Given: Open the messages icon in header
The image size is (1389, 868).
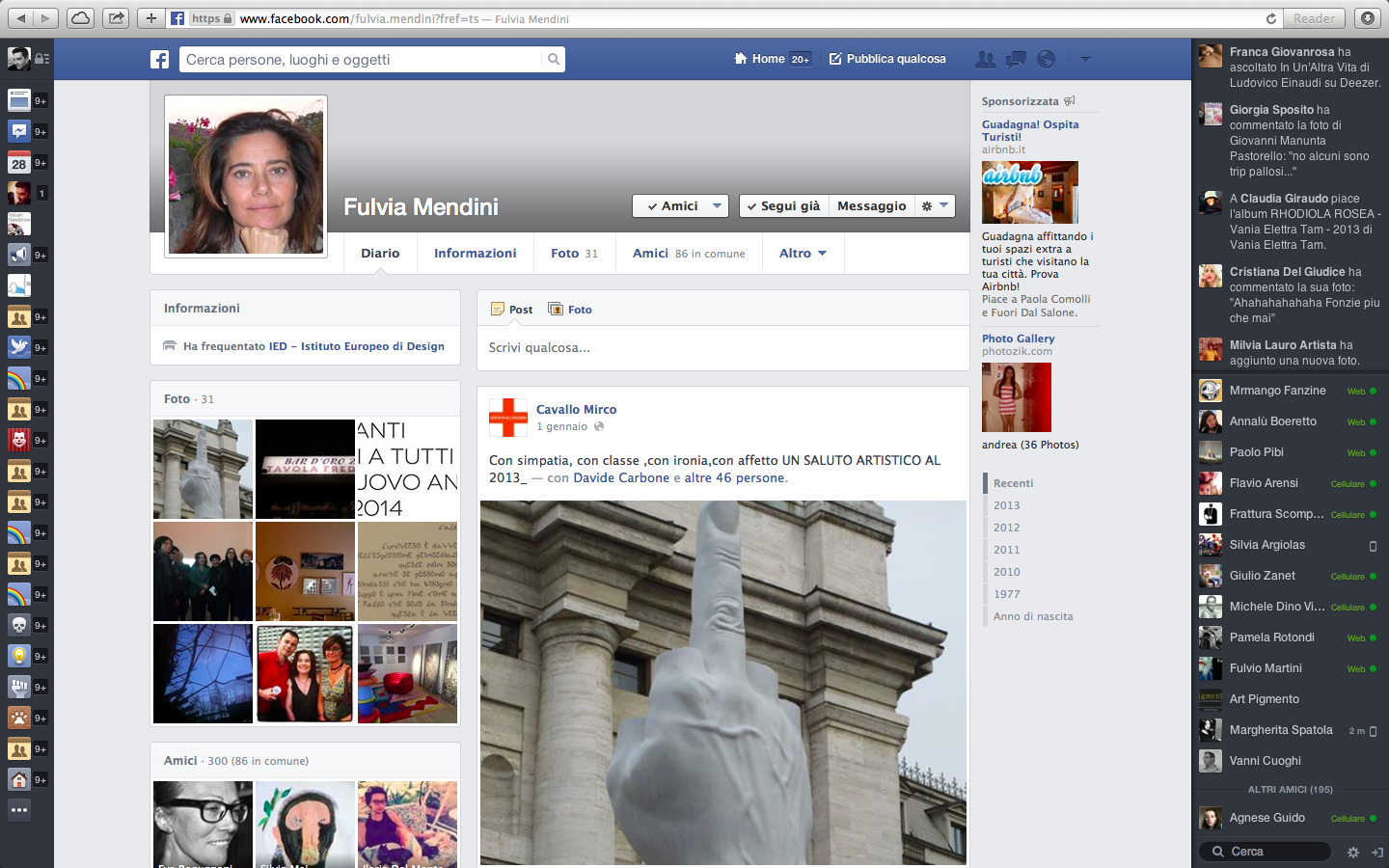Looking at the screenshot, I should pos(1016,60).
